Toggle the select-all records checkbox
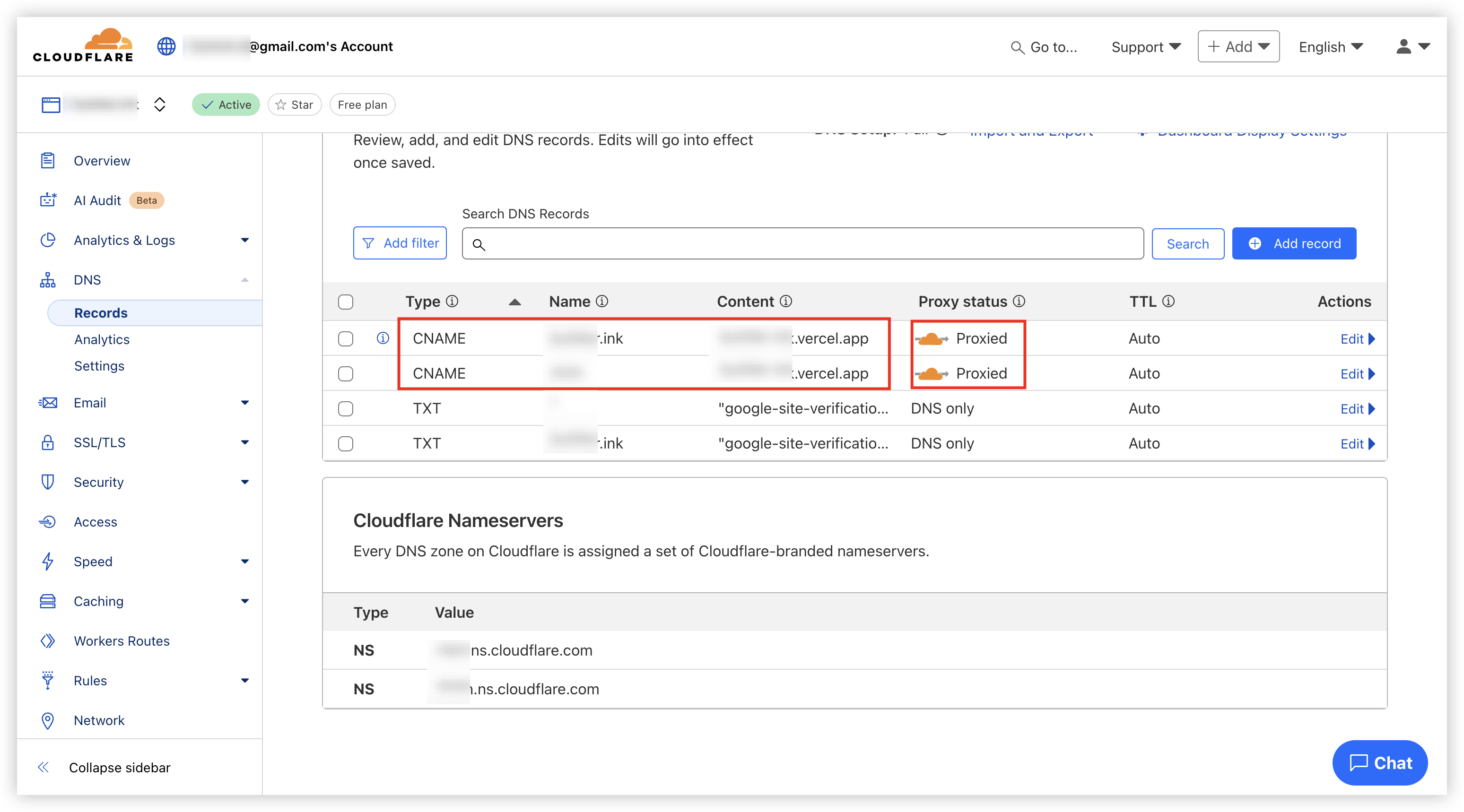The image size is (1464, 812). [346, 302]
